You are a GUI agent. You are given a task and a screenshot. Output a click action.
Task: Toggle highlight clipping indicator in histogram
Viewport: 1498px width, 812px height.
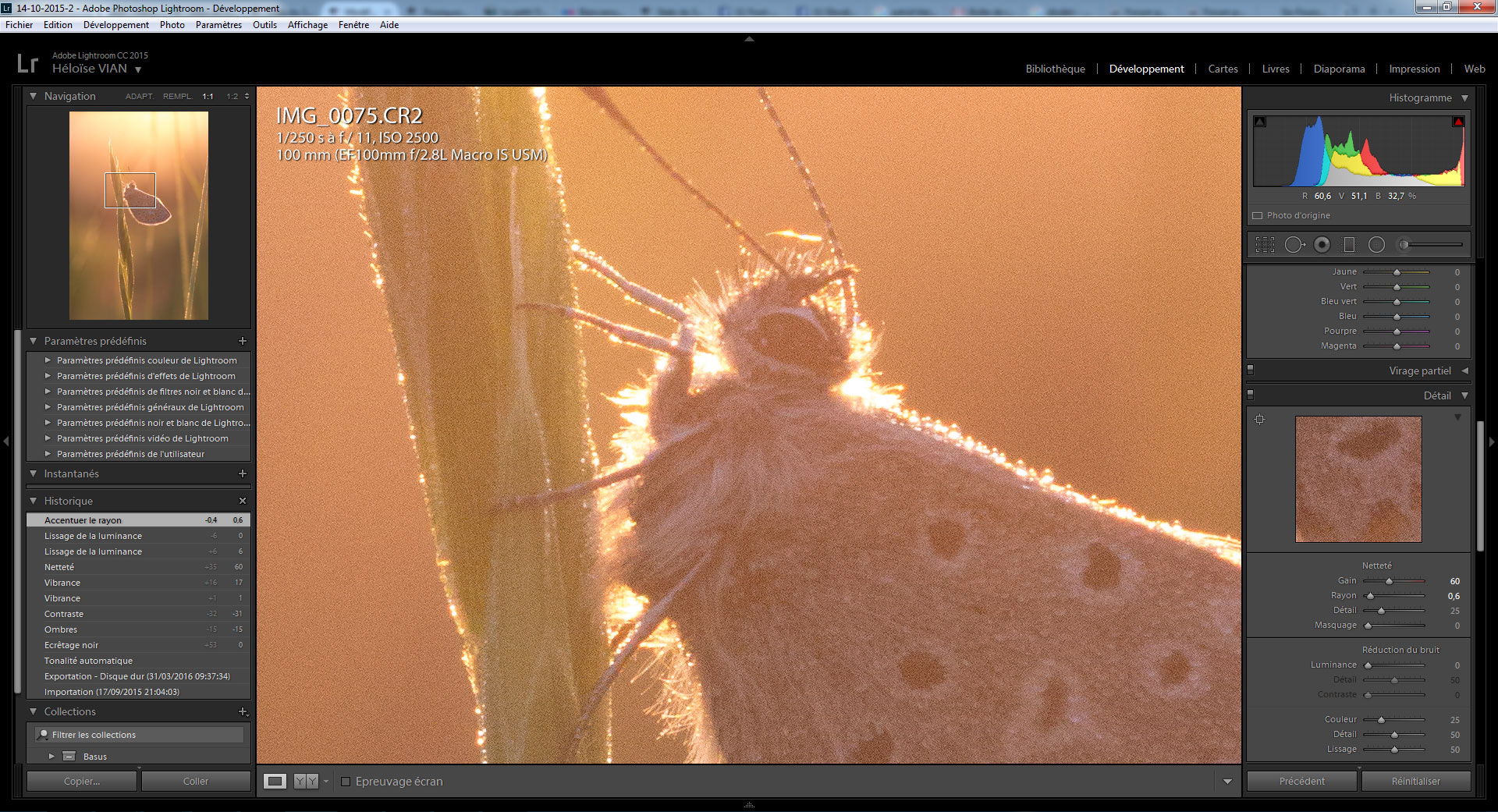[x=1458, y=122]
